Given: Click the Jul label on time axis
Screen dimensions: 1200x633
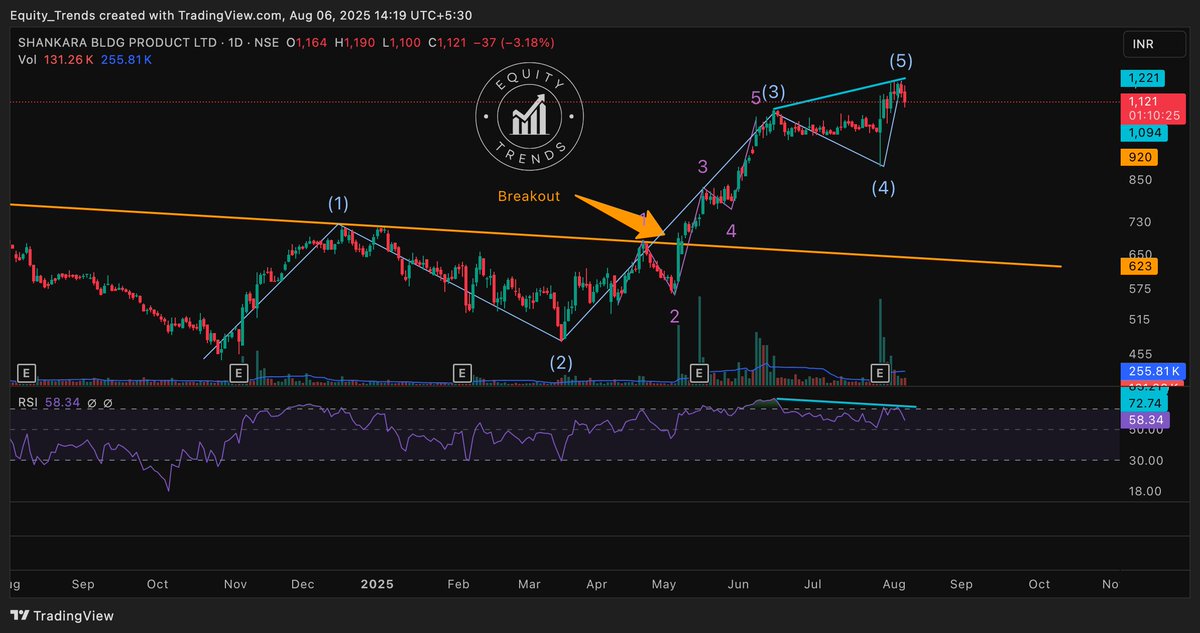Looking at the screenshot, I should 813,583.
